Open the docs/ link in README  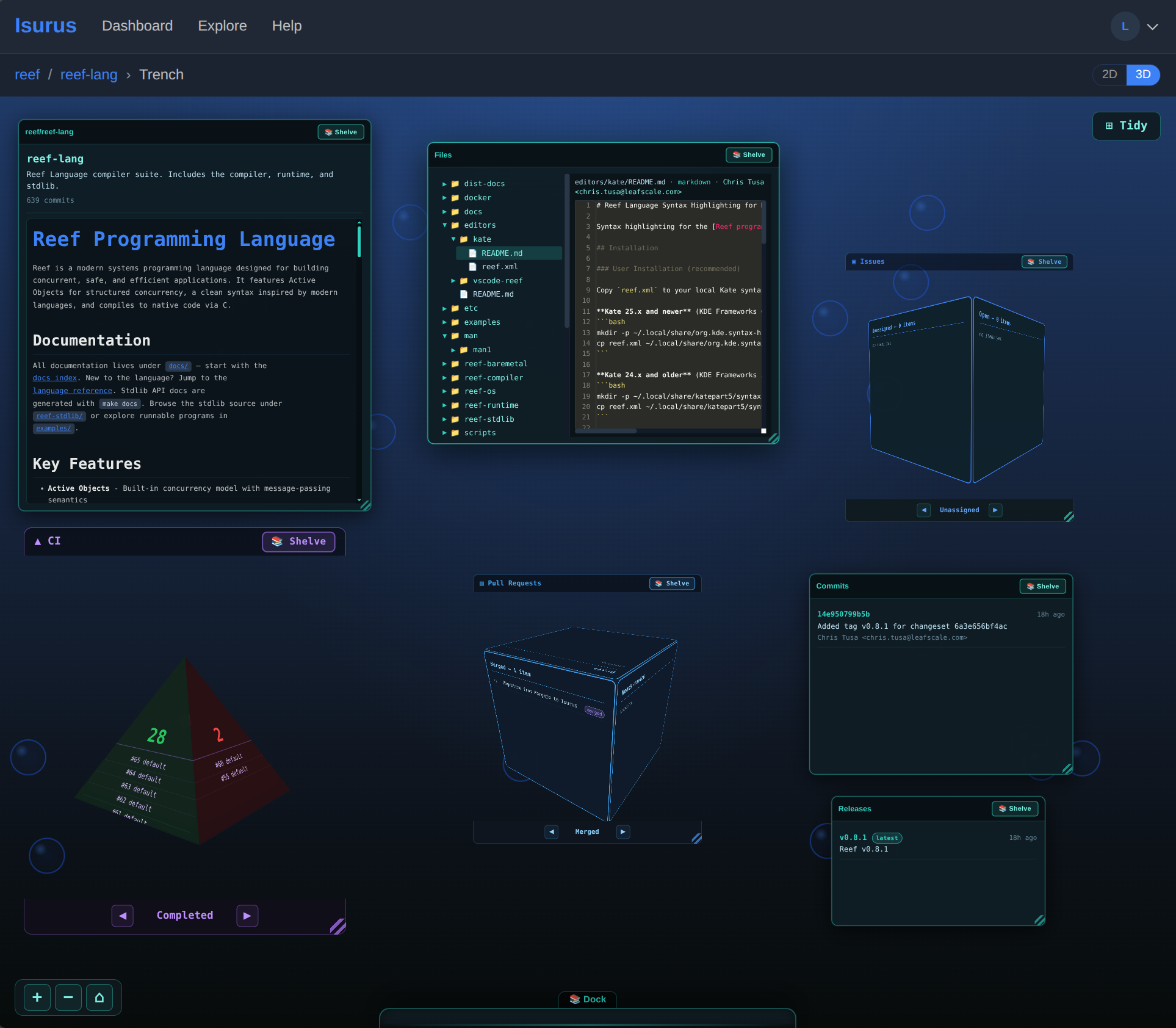[x=178, y=366]
